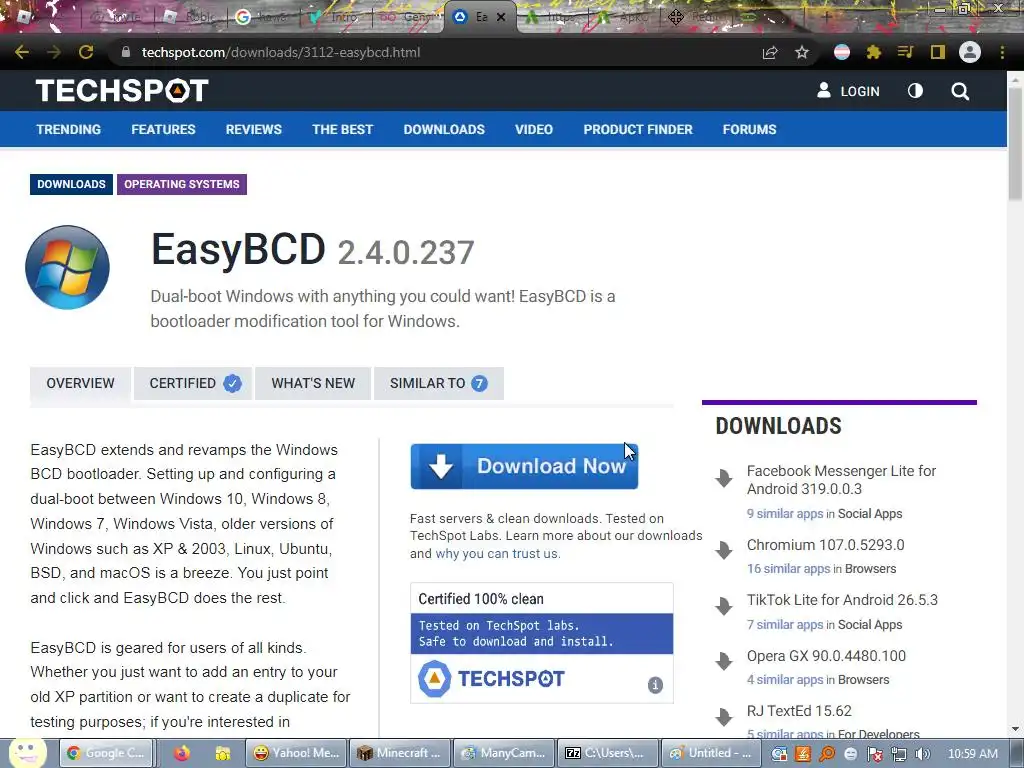Screen dimensions: 1024x768
Task: Select the CERTIFIED tab
Action: [x=193, y=383]
